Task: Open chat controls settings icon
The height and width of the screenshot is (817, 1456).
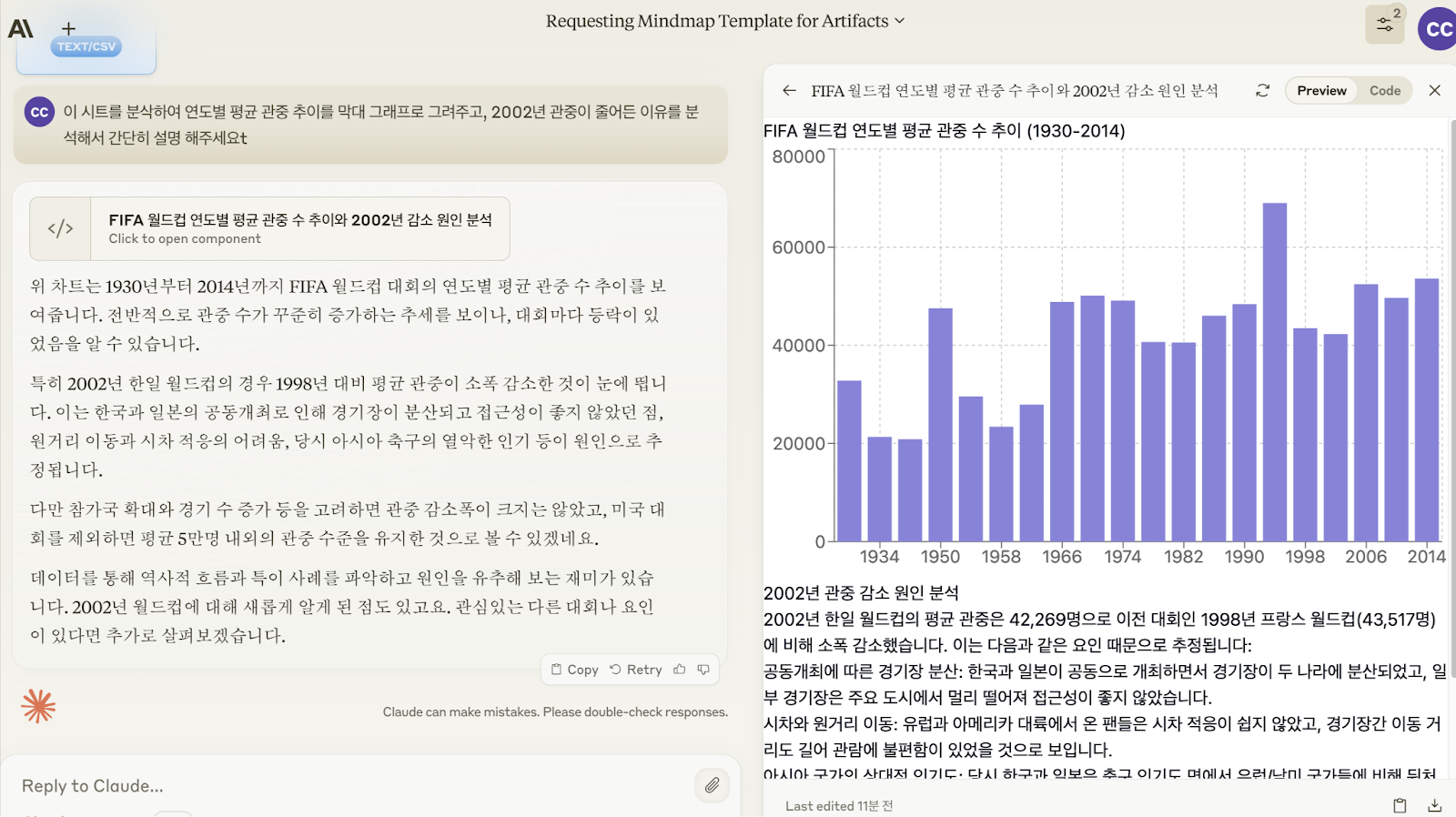Action: [x=1385, y=25]
